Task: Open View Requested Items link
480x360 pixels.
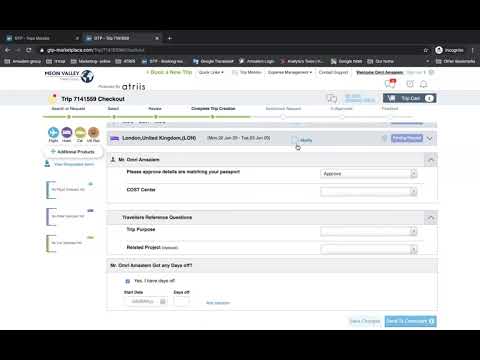Action: (x=74, y=164)
